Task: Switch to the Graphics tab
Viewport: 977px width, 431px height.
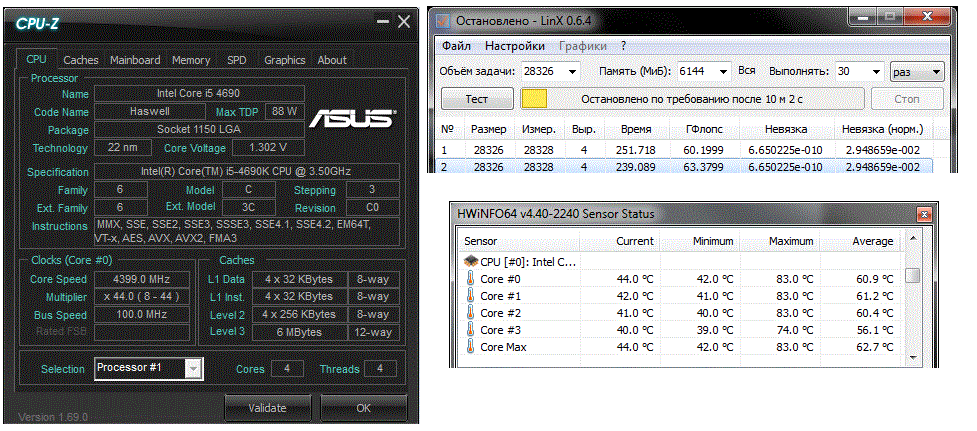Action: tap(285, 60)
